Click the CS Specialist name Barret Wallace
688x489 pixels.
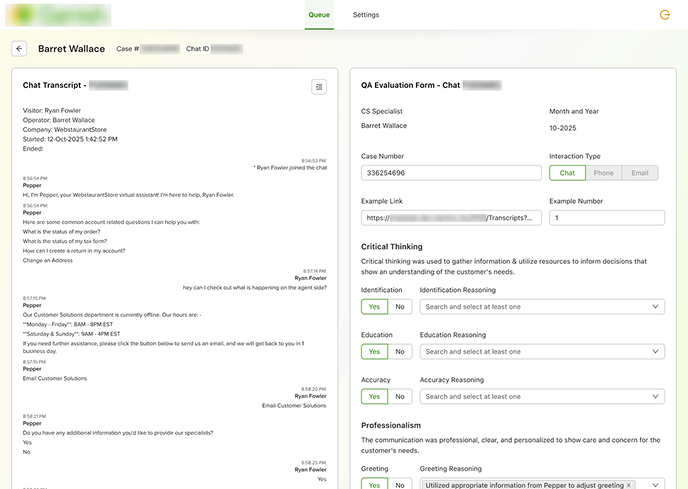tap(384, 126)
